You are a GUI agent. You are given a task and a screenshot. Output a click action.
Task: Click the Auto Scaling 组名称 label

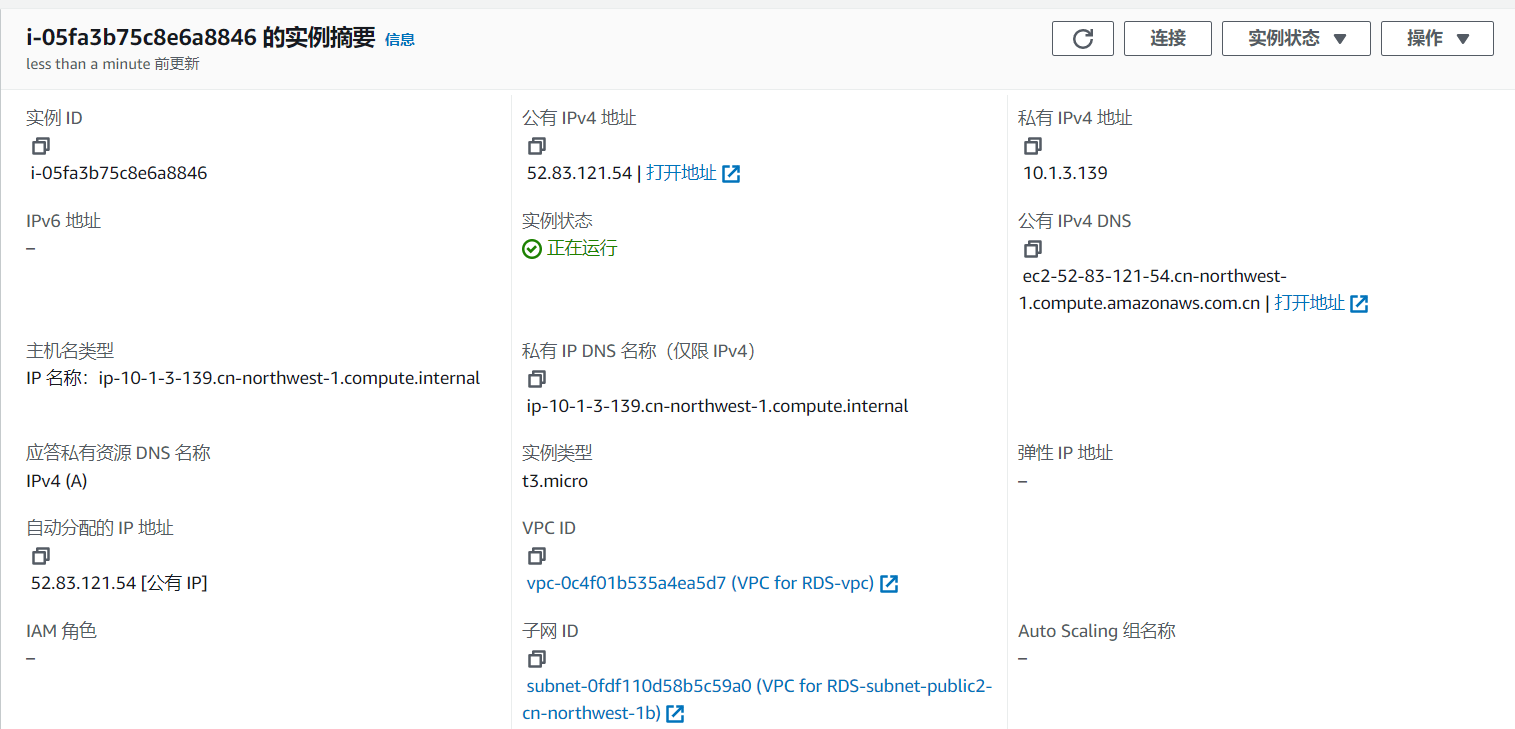click(1097, 631)
